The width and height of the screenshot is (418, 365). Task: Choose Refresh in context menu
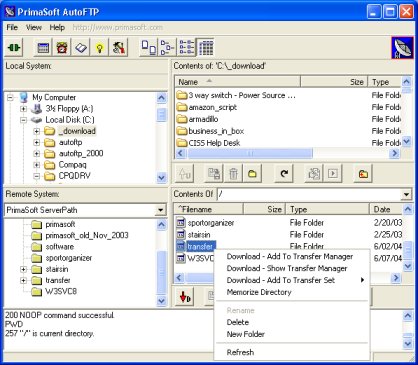coord(240,352)
